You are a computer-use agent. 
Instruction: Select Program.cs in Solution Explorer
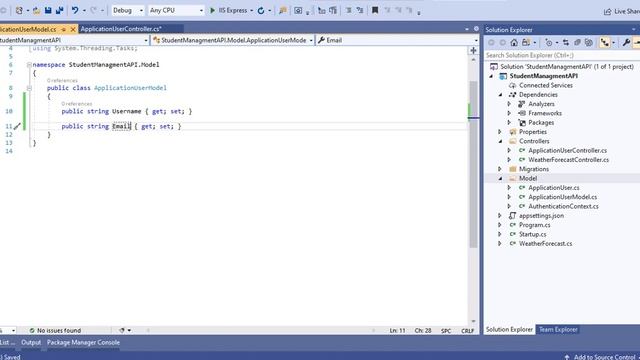click(534, 225)
